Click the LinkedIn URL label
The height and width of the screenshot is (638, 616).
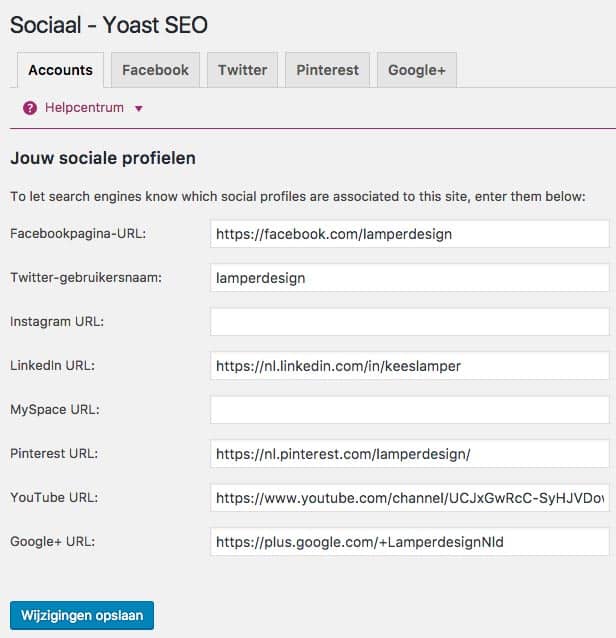pos(52,365)
